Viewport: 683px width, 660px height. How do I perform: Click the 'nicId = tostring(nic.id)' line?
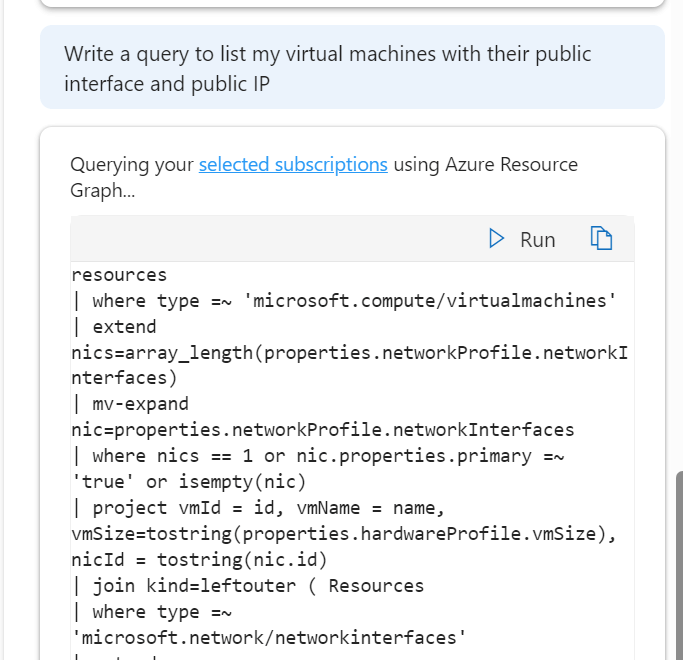[200, 560]
